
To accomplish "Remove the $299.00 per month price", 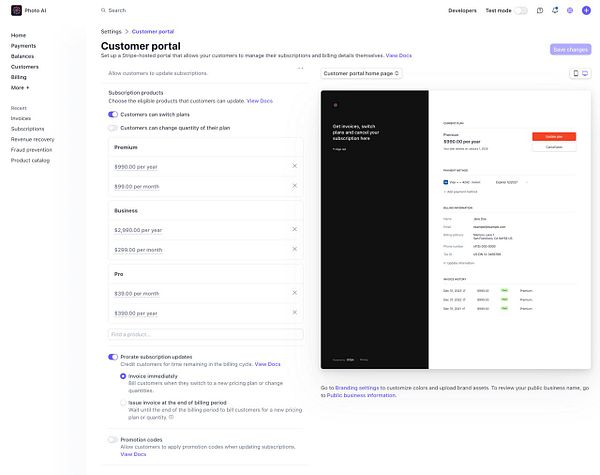I will point(295,249).
